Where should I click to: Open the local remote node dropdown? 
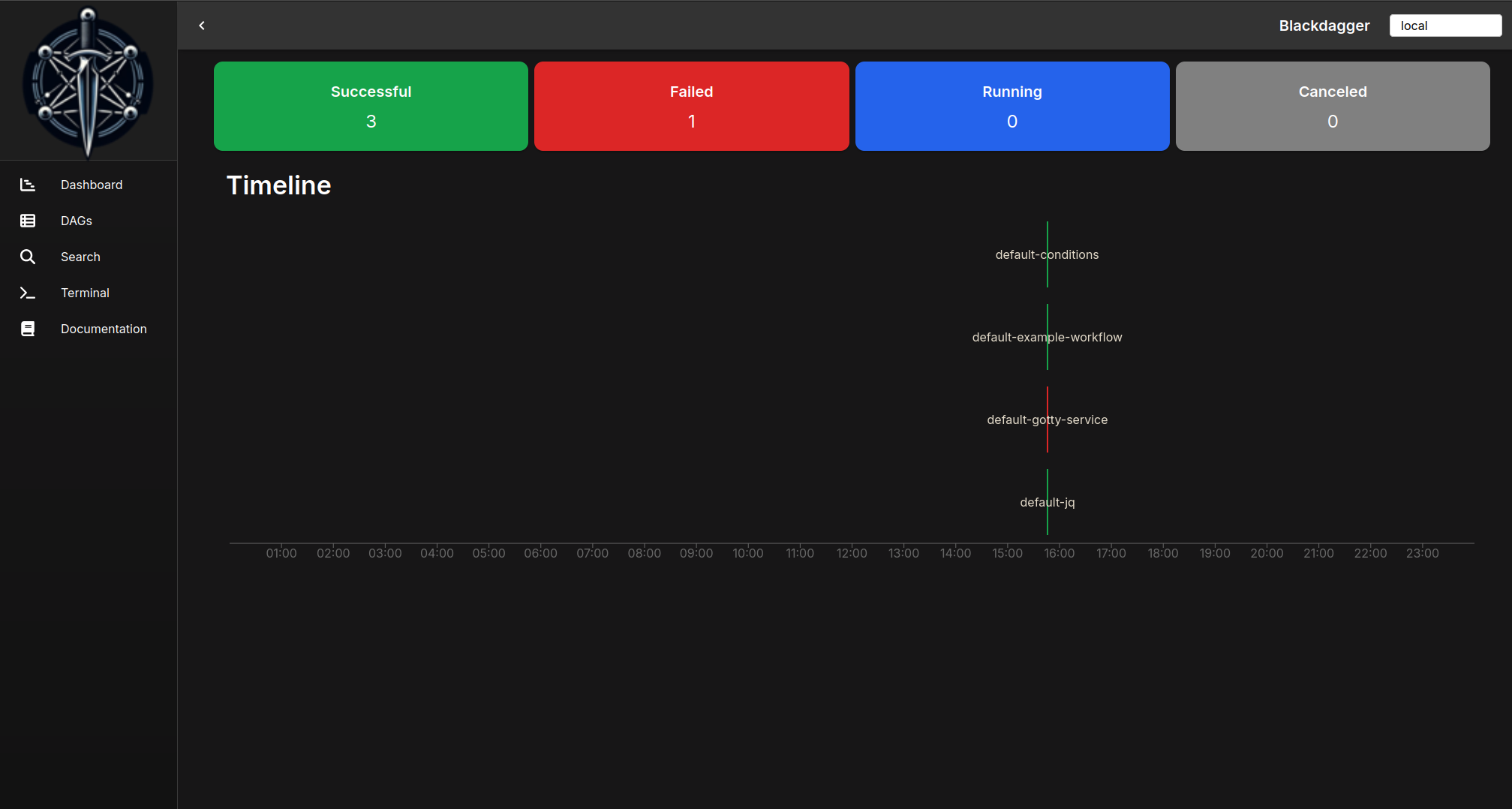click(1445, 26)
